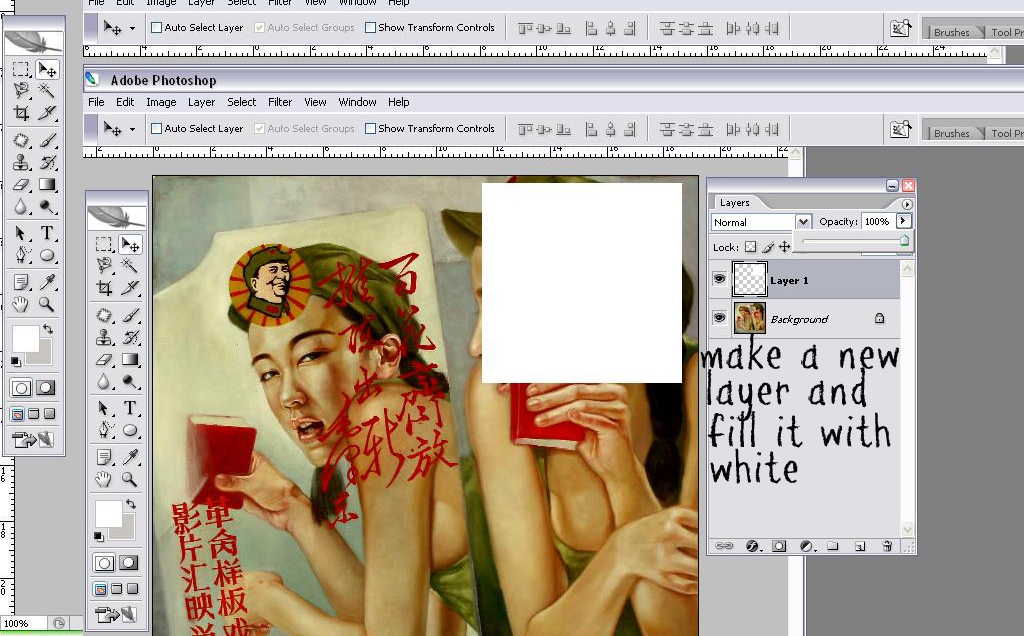This screenshot has height=636, width=1024.
Task: Select the Crop tool in the toolbox beside the canvas
Action: pyautogui.click(x=104, y=287)
